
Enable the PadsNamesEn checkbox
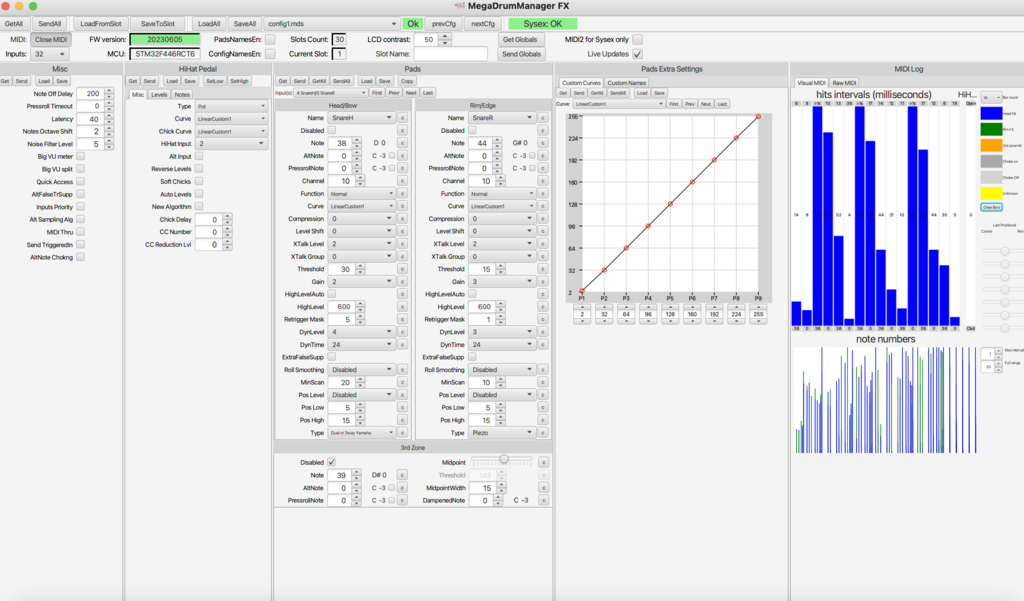click(x=270, y=39)
